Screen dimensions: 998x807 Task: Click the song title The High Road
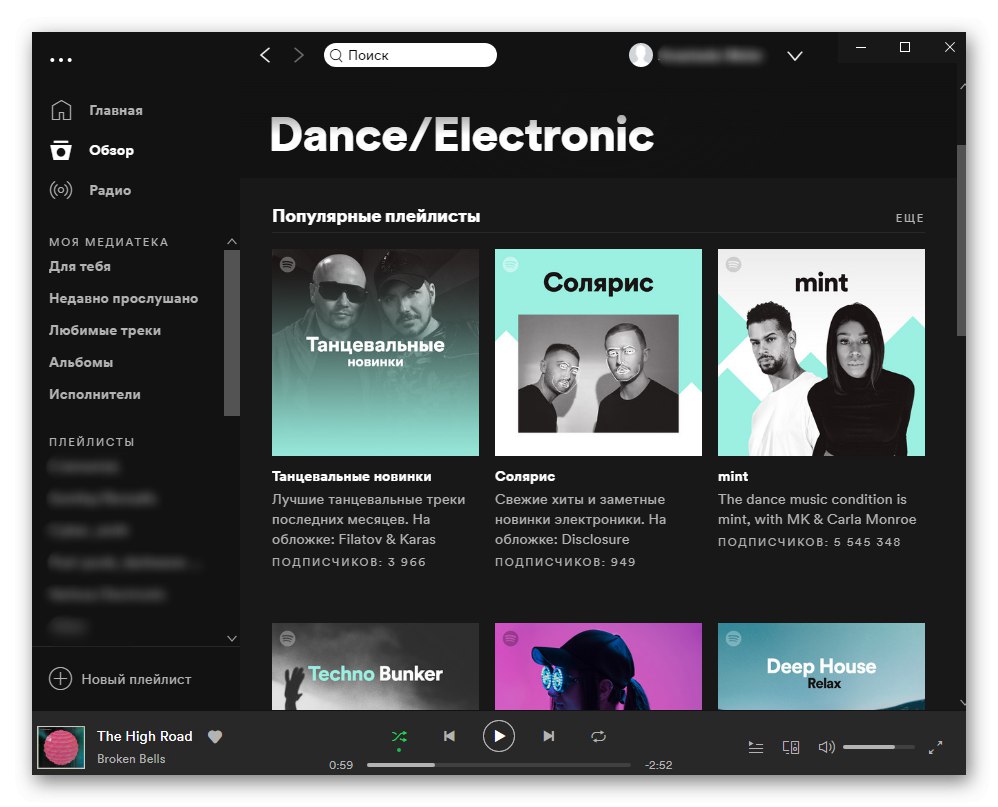[144, 736]
